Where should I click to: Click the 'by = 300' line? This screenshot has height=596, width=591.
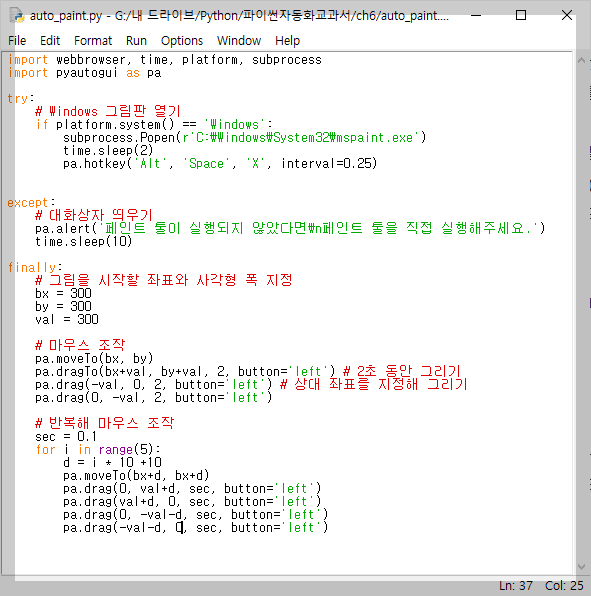(x=63, y=306)
